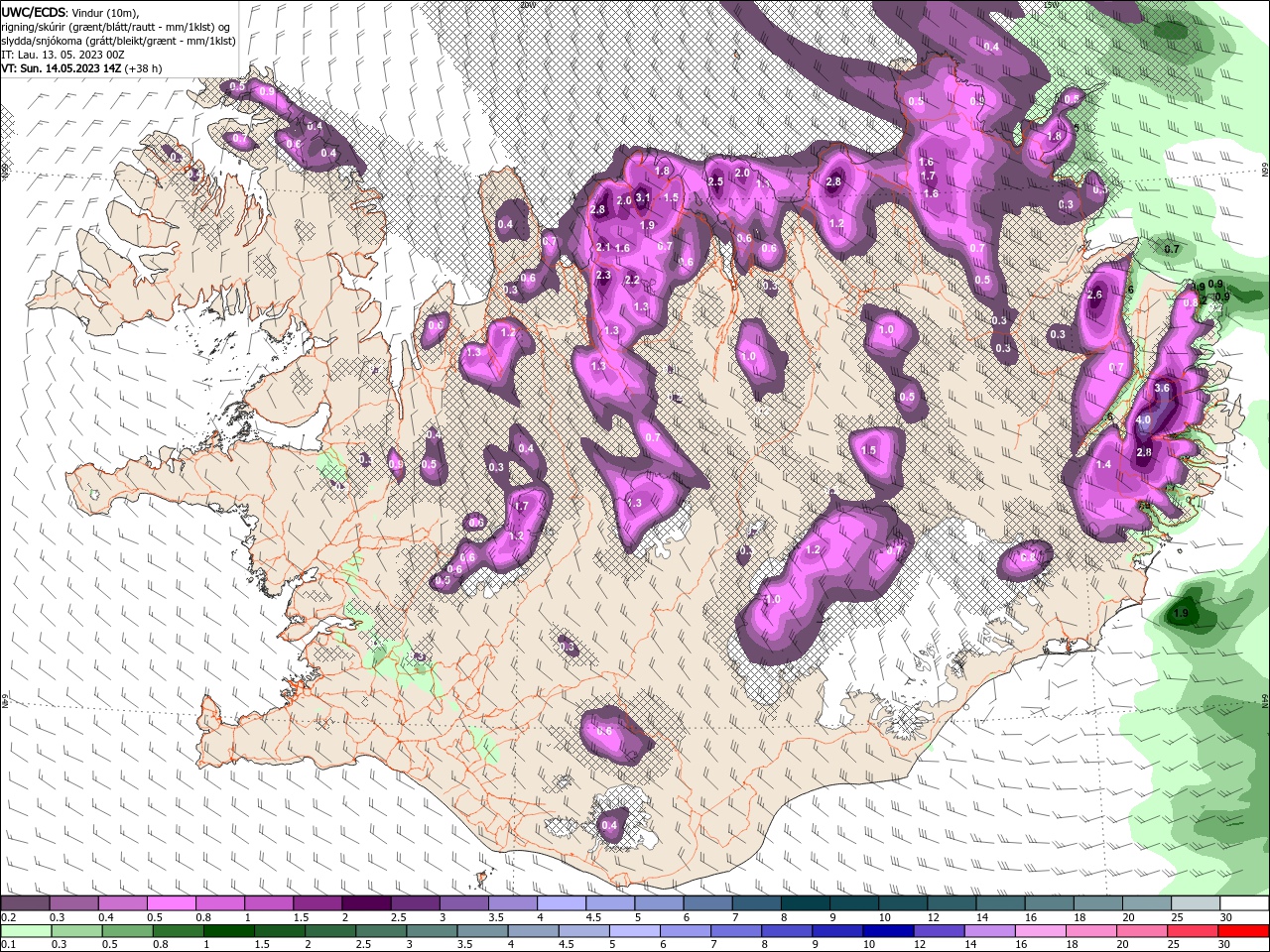
Task: Pick the top-row legend swatch starting at 1
Action: [268, 903]
